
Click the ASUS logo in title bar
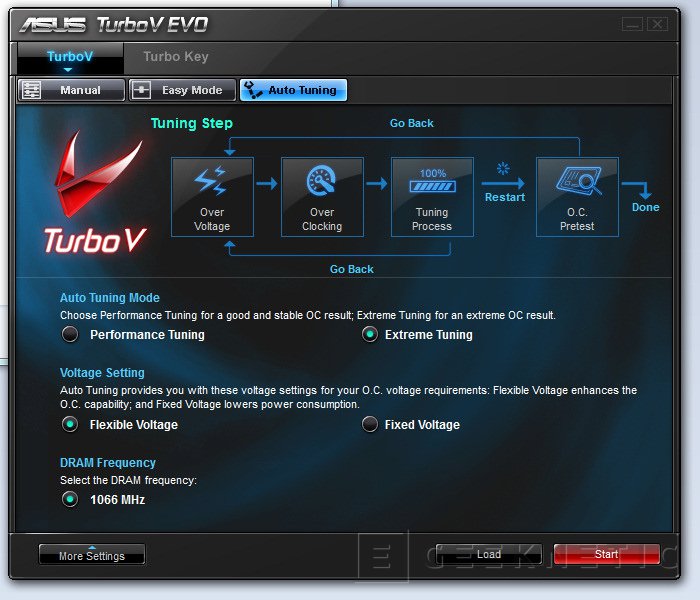pos(53,25)
